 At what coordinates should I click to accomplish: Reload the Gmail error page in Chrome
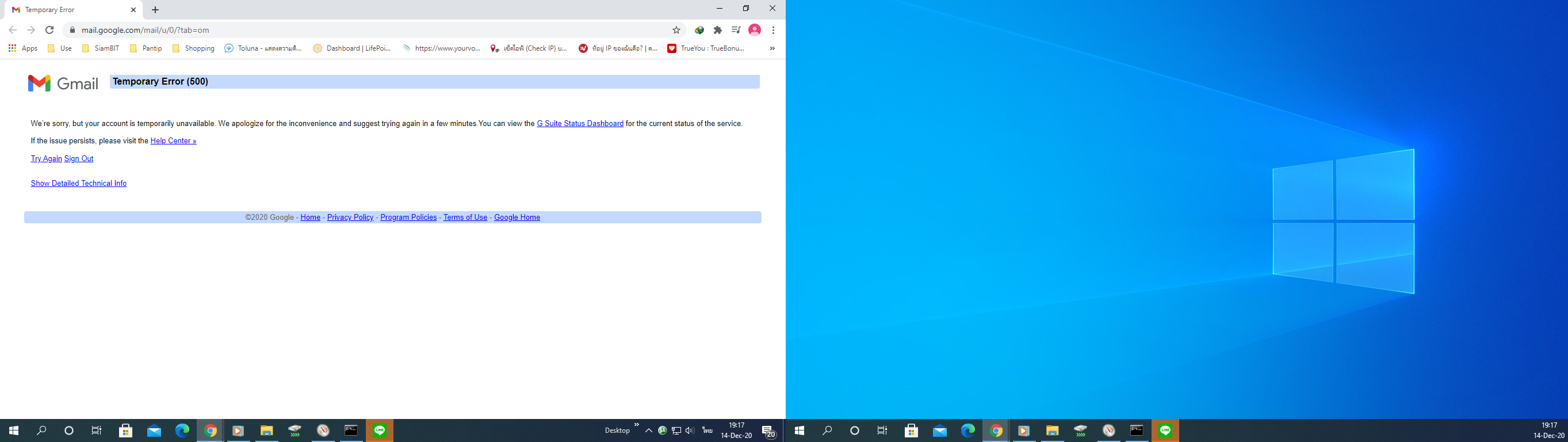(50, 30)
